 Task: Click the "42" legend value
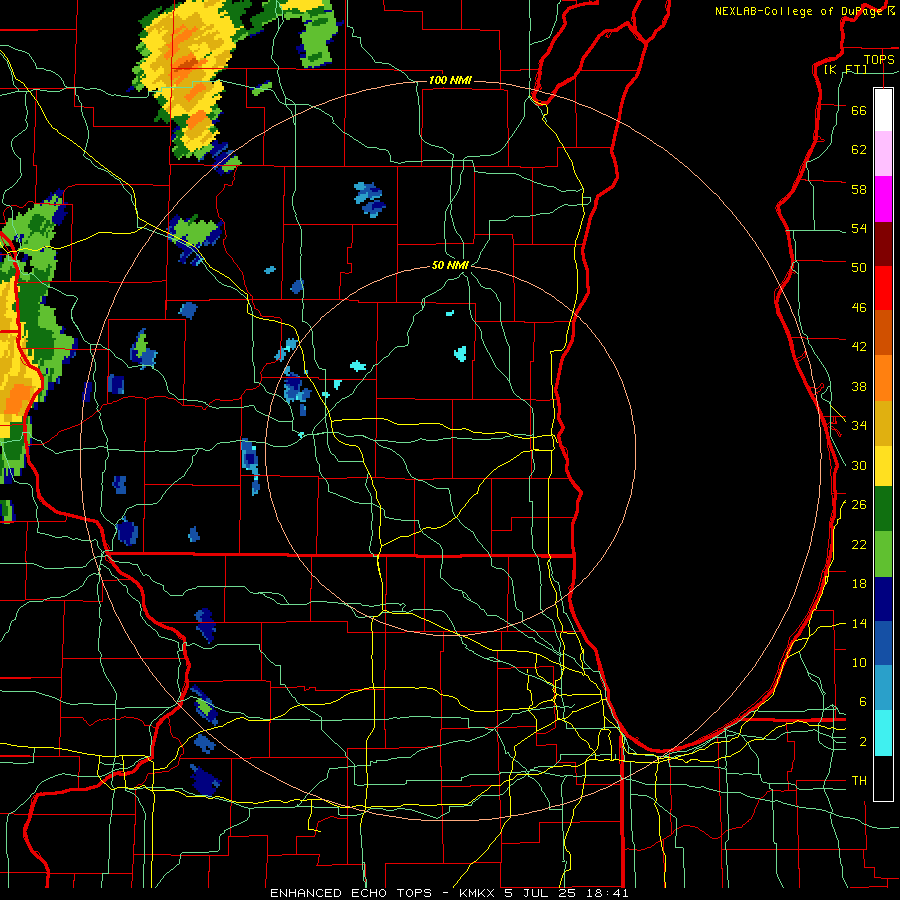pyautogui.click(x=859, y=347)
